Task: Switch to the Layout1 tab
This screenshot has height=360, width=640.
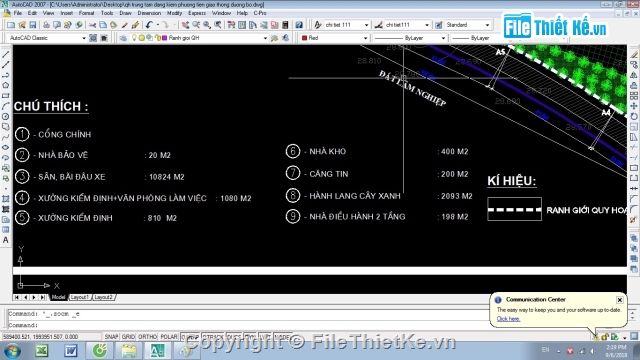Action: [x=80, y=297]
